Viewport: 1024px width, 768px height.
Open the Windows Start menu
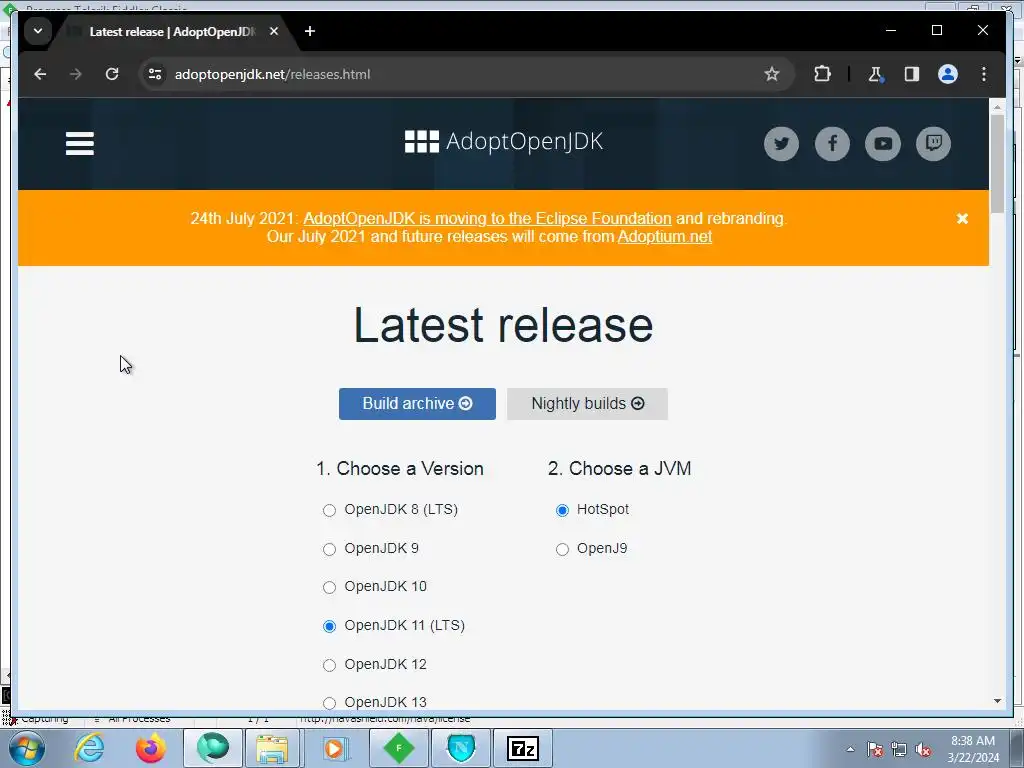coord(27,748)
